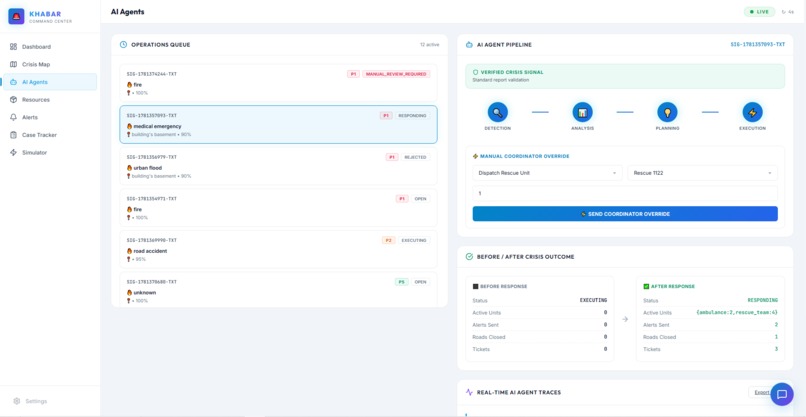Click the RESPONDING status badge in the queue
Image resolution: width=806 pixels, height=417 pixels.
click(x=413, y=116)
